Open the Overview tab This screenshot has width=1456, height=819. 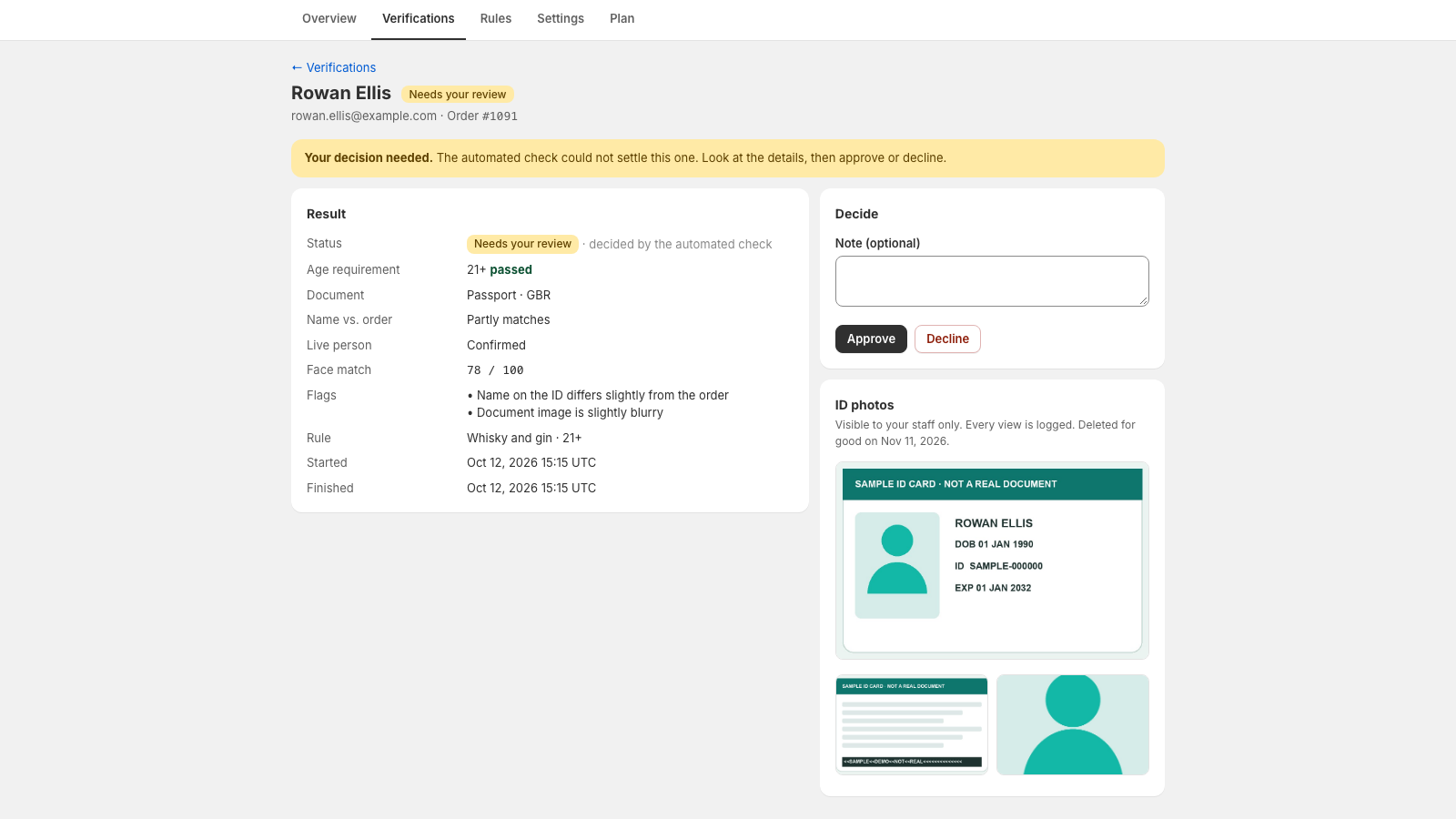coord(329,18)
